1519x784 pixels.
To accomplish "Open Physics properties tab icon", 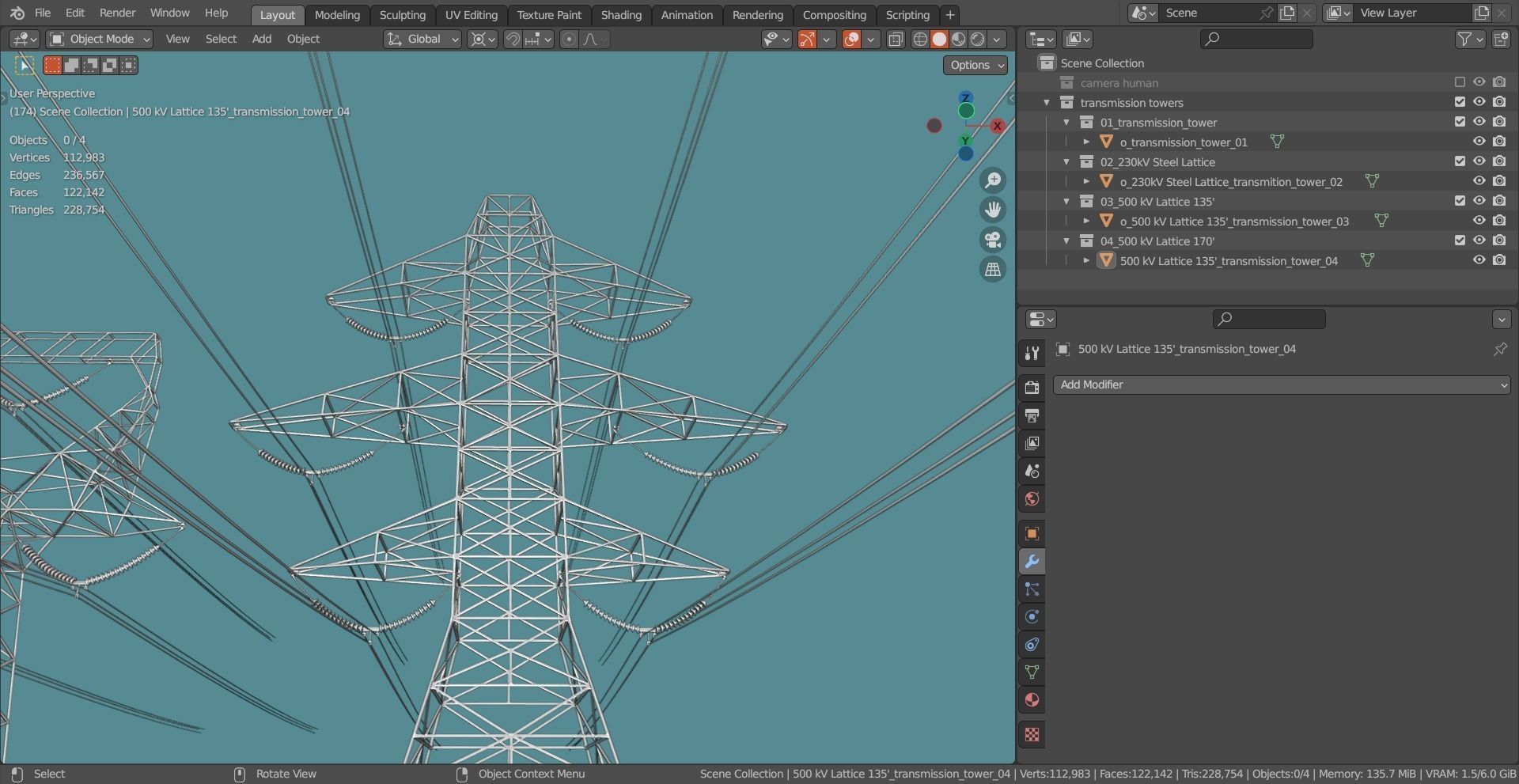I will tap(1032, 617).
